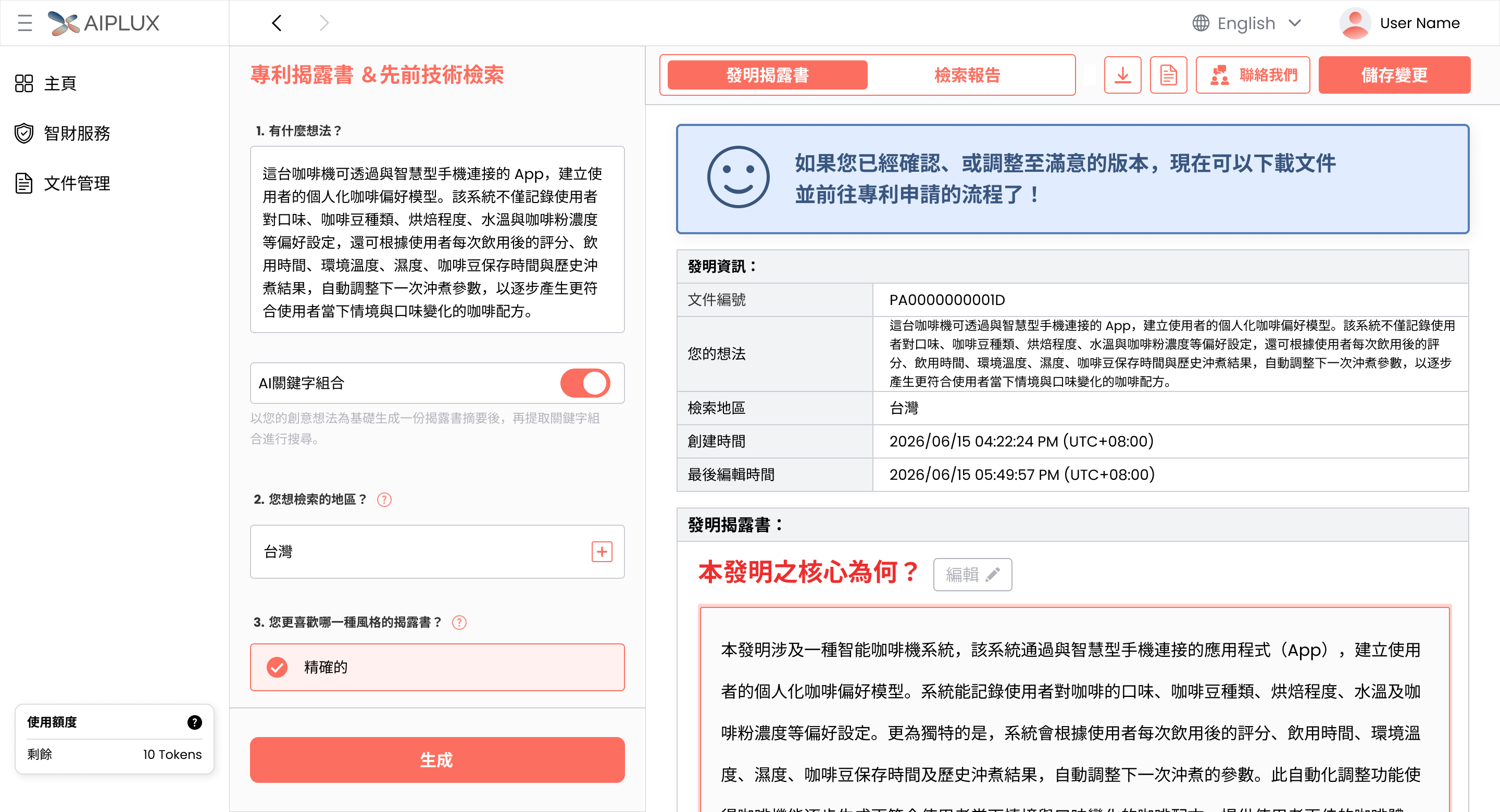This screenshot has height=812, width=1500.
Task: Switch to the 發明揭露書 tab
Action: 768,75
